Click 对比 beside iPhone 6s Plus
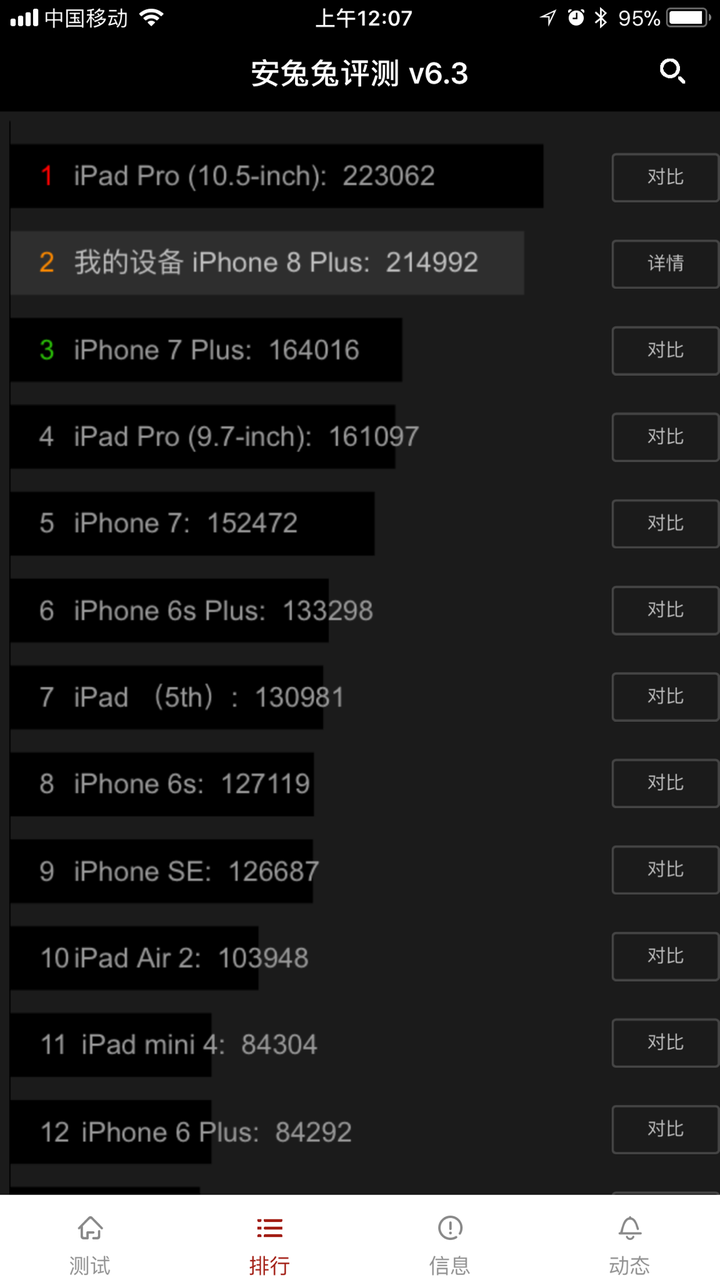The height and width of the screenshot is (1280, 720). [665, 610]
